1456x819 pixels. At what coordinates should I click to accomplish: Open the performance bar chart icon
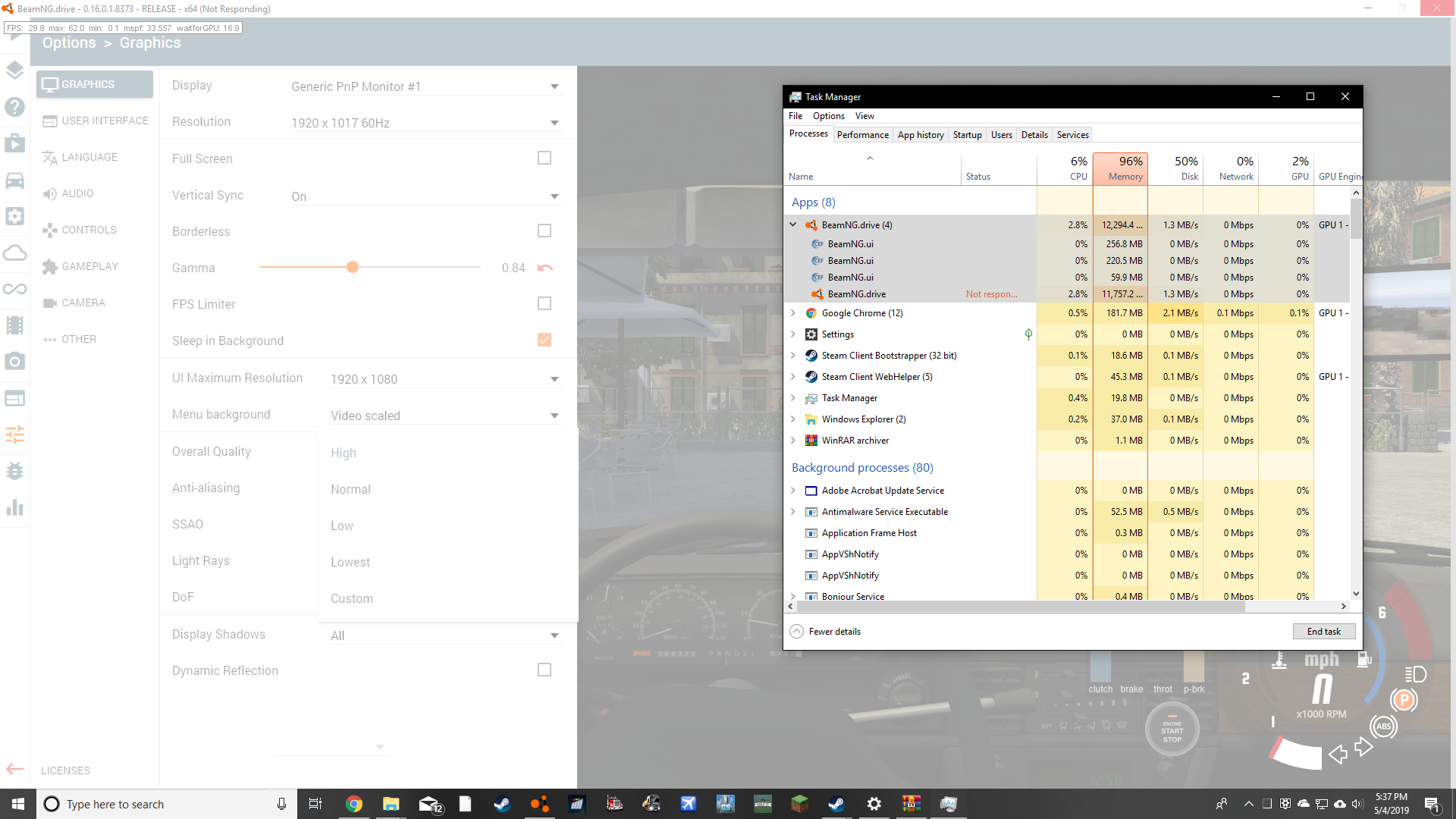[14, 507]
